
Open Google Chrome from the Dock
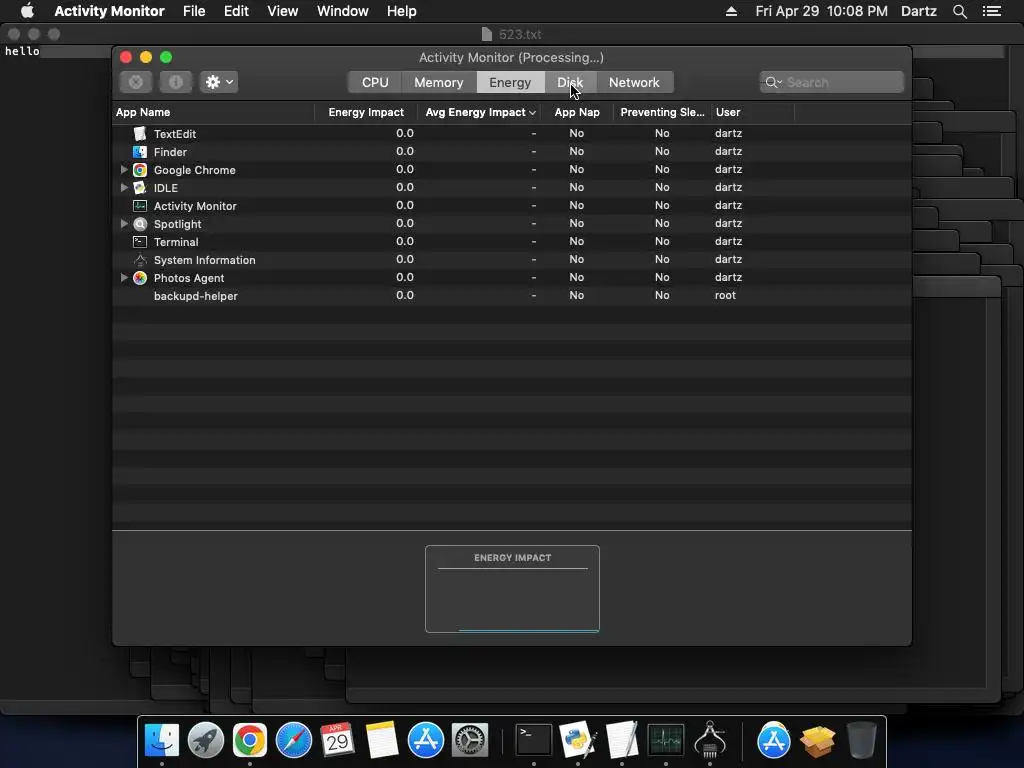249,740
